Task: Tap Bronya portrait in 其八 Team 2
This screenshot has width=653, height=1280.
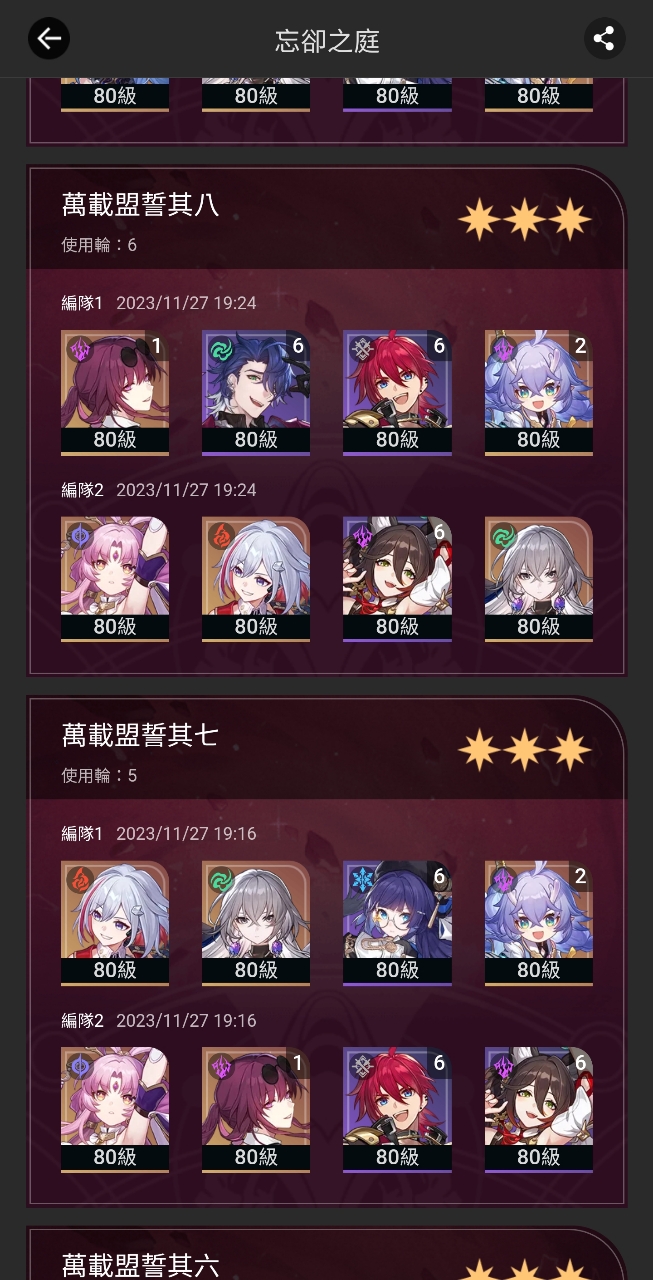Action: [x=539, y=579]
